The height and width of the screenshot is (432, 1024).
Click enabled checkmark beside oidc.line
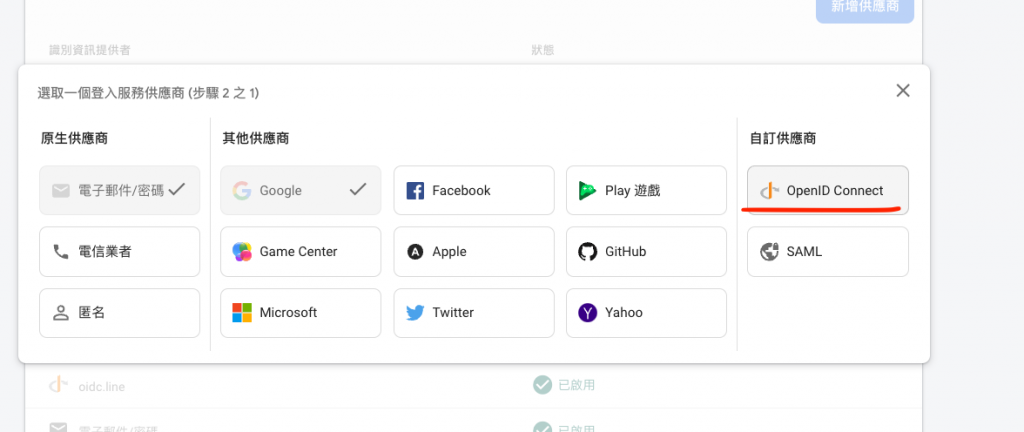[542, 385]
